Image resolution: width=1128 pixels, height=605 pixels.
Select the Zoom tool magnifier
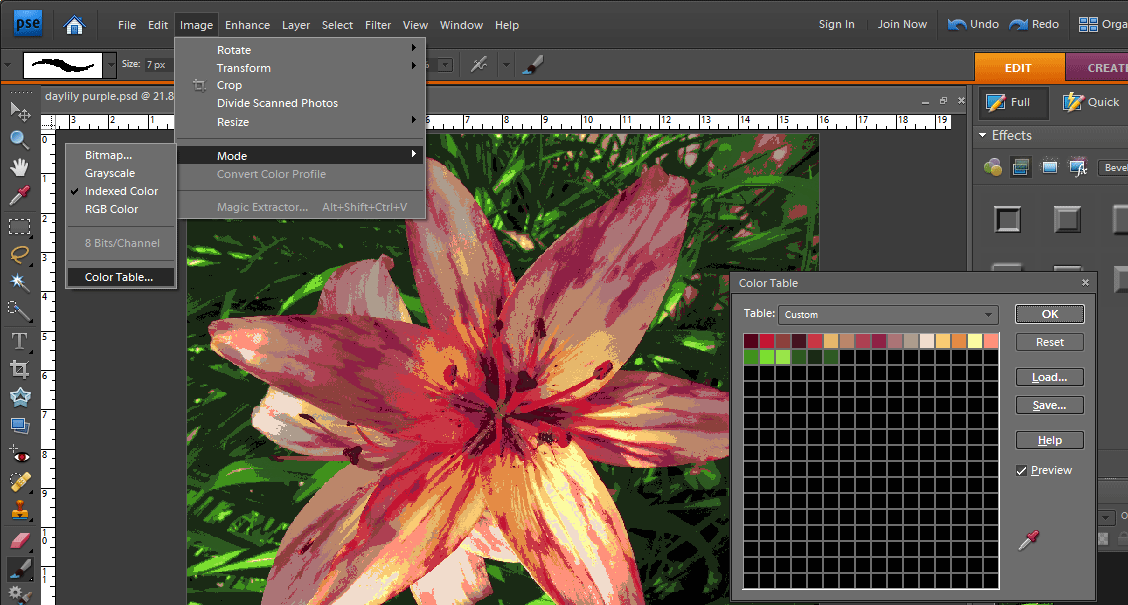[19, 139]
